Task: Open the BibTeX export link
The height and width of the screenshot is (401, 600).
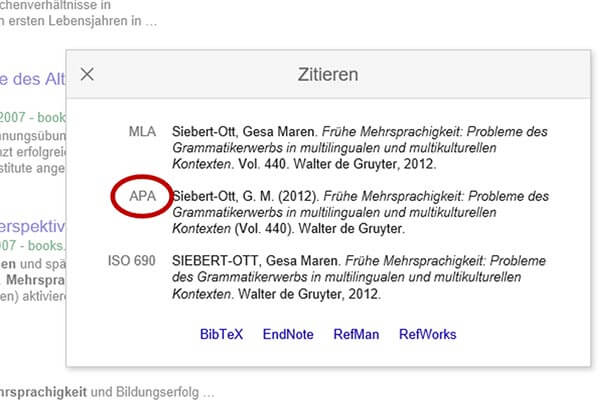Action: point(221,334)
